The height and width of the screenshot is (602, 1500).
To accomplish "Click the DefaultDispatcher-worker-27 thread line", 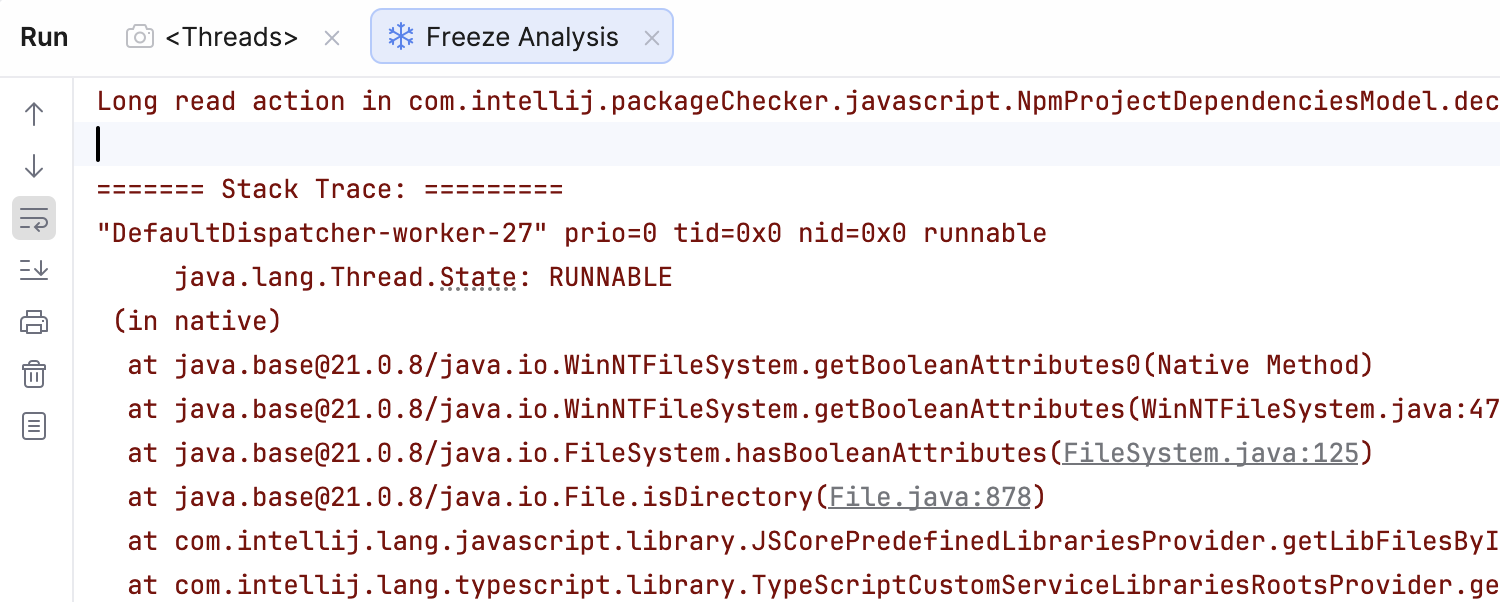I will (570, 233).
